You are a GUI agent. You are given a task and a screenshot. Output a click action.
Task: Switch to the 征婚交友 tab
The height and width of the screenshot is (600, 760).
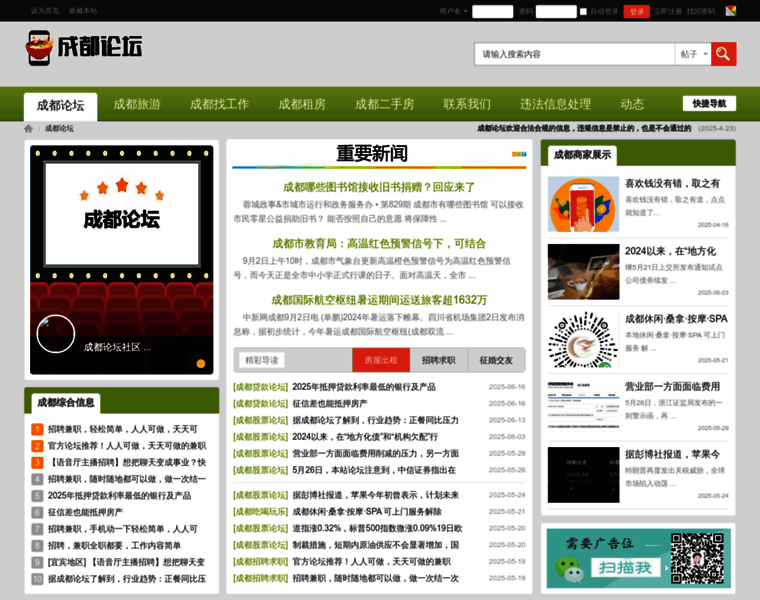[x=496, y=360]
